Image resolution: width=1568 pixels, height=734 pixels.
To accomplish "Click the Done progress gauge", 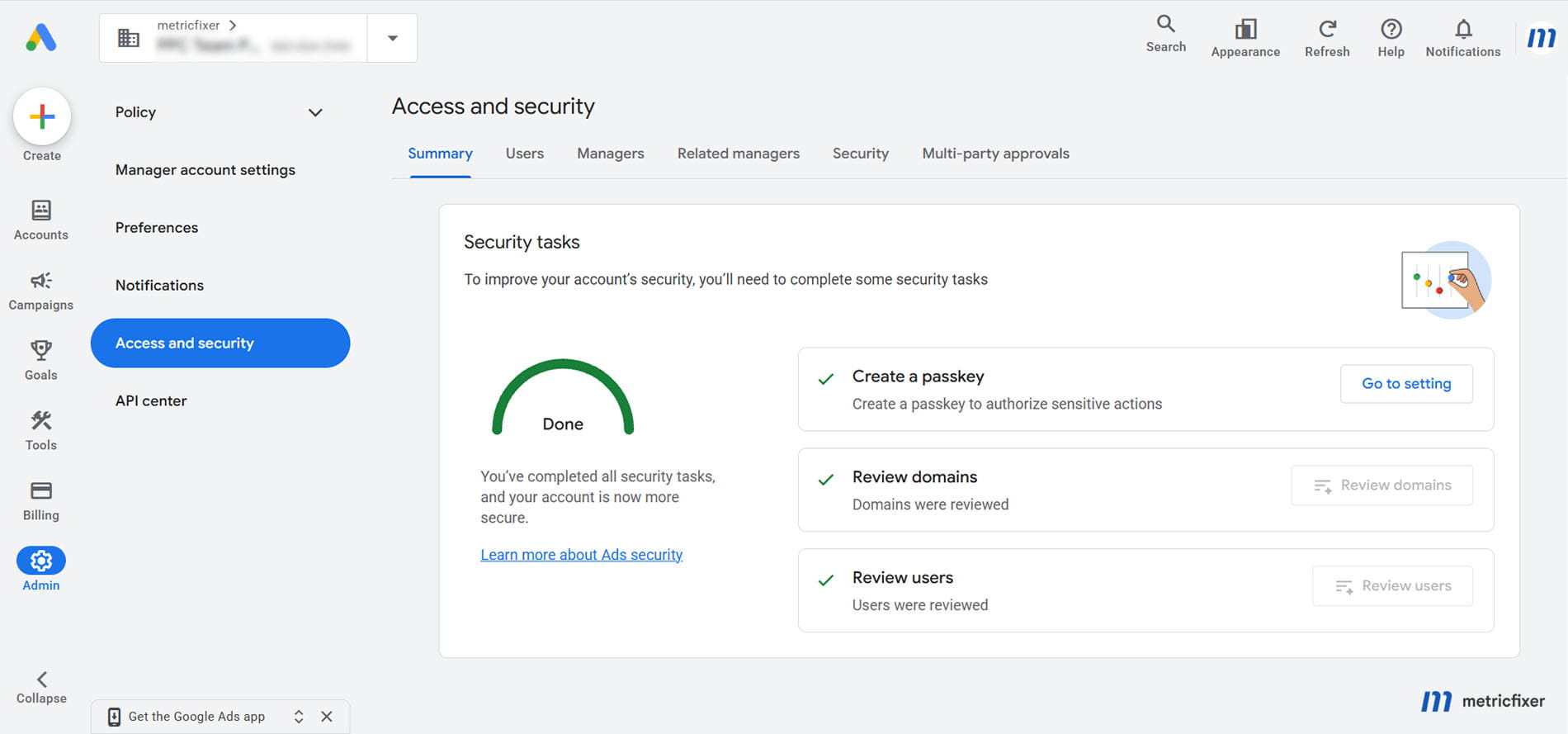I will pos(563,397).
